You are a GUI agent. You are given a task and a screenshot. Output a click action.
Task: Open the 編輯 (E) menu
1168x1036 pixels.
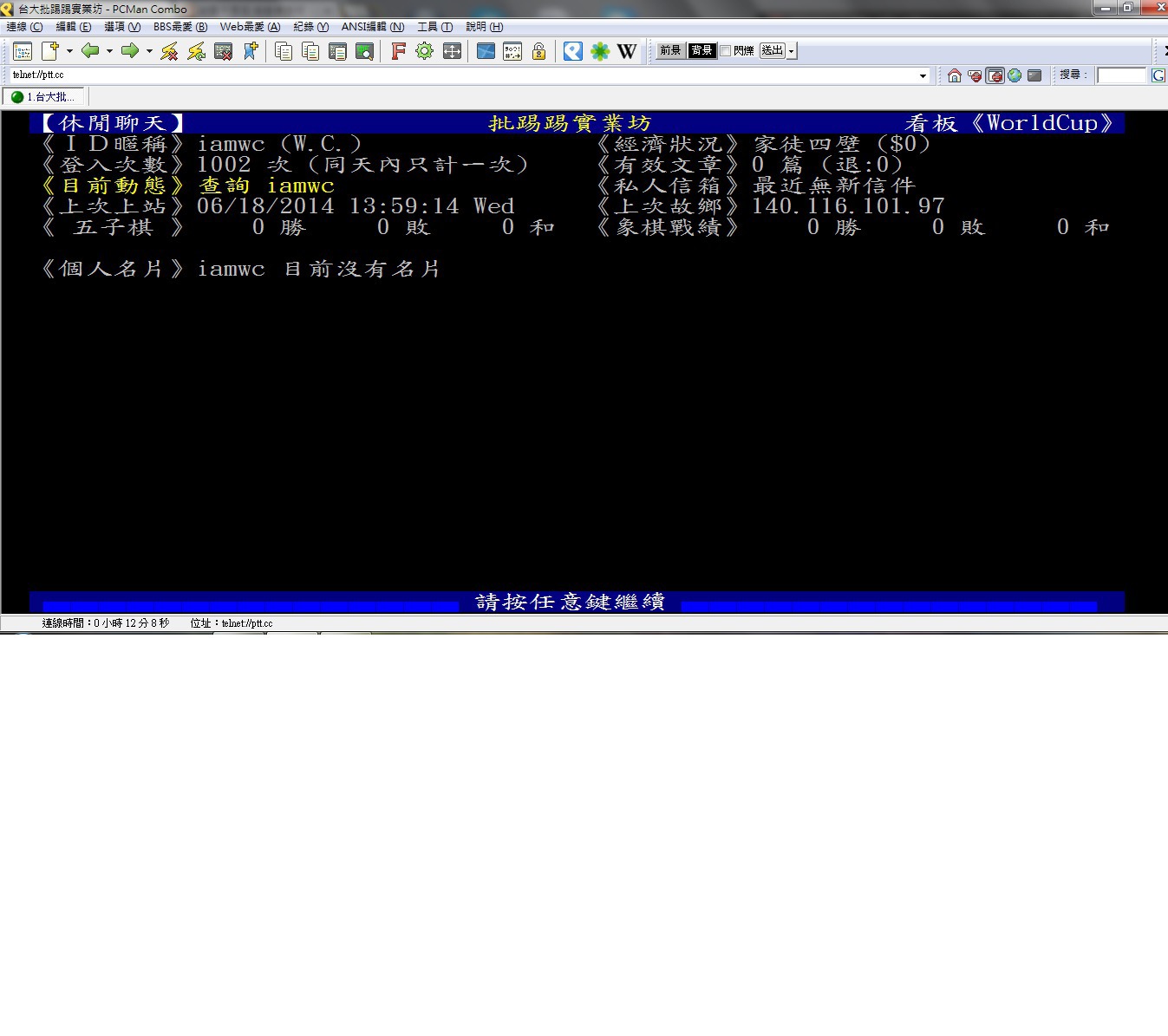coord(73,27)
